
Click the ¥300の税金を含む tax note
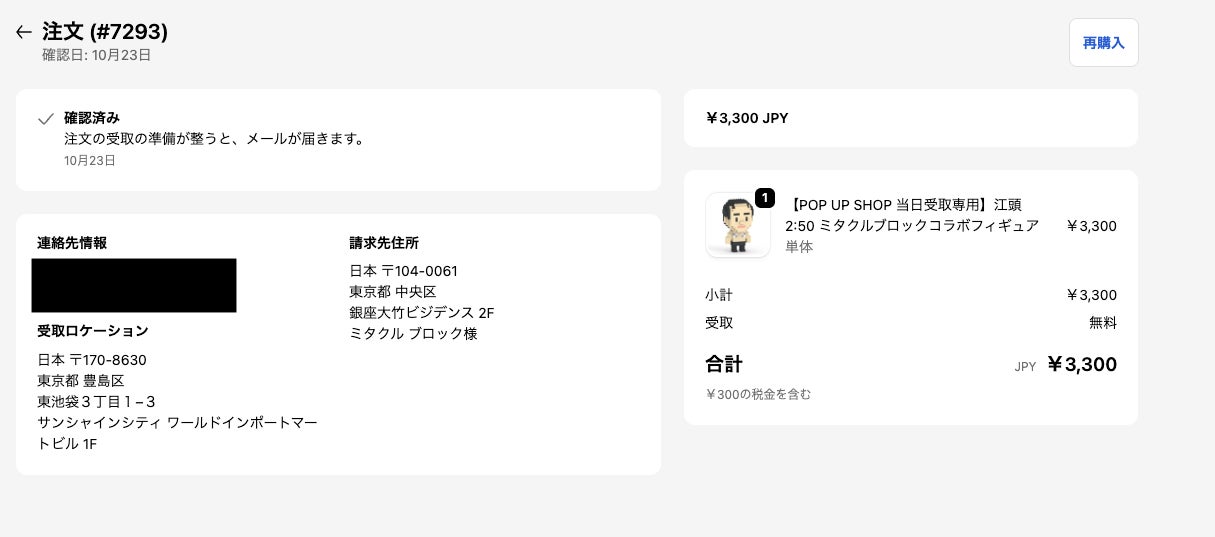(x=758, y=394)
